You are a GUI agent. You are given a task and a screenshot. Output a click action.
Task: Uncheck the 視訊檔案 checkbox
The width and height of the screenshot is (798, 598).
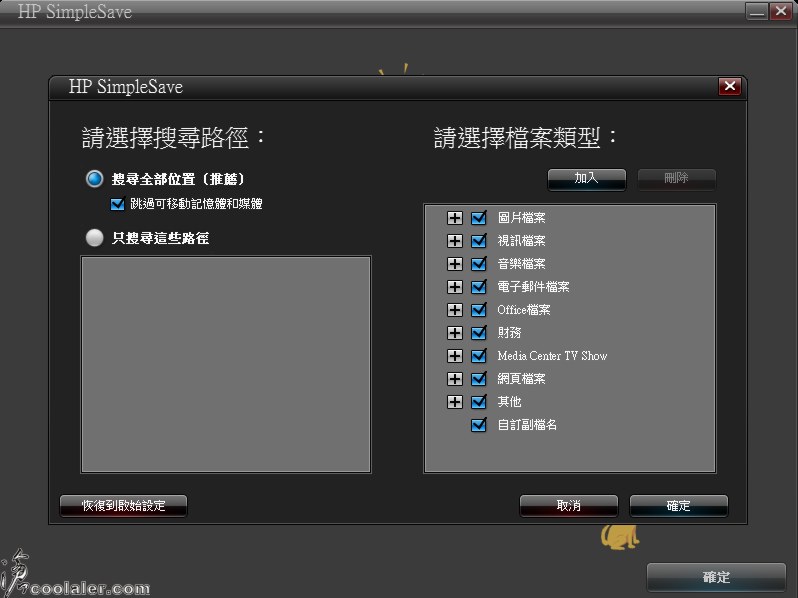[x=478, y=241]
